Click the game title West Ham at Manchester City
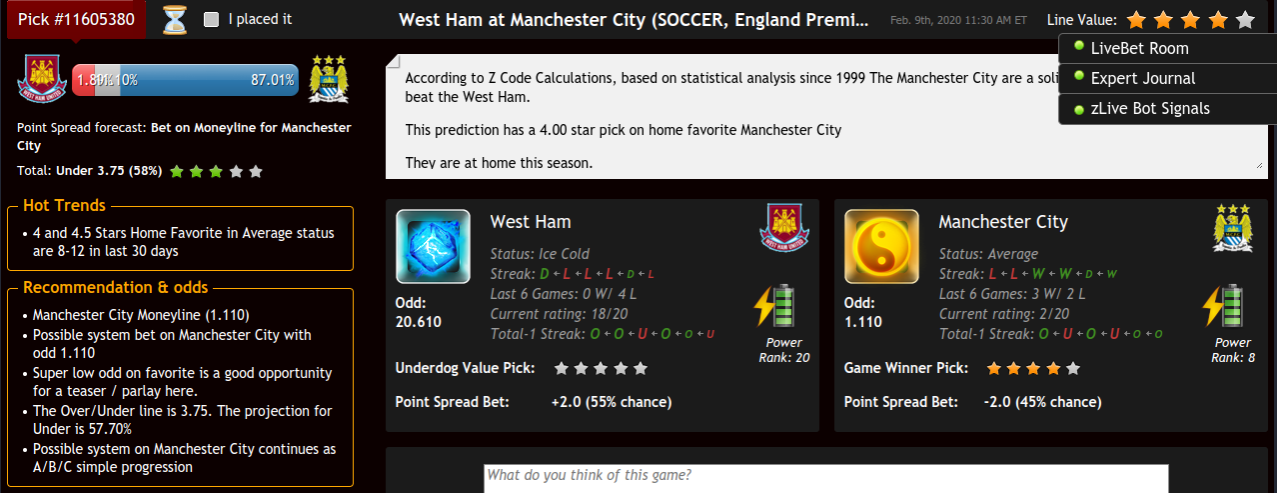This screenshot has width=1277, height=493. 634,19
